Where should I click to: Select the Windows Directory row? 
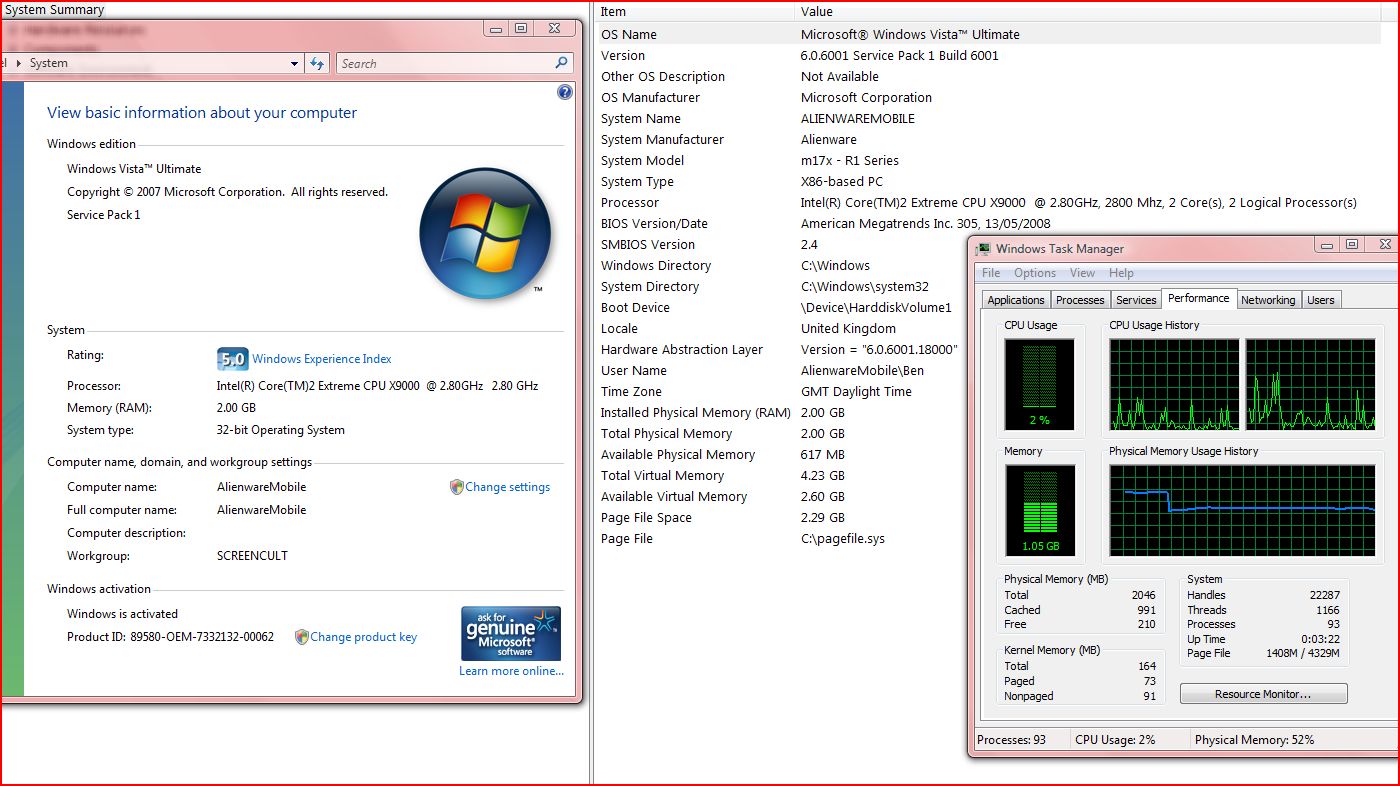click(x=782, y=265)
